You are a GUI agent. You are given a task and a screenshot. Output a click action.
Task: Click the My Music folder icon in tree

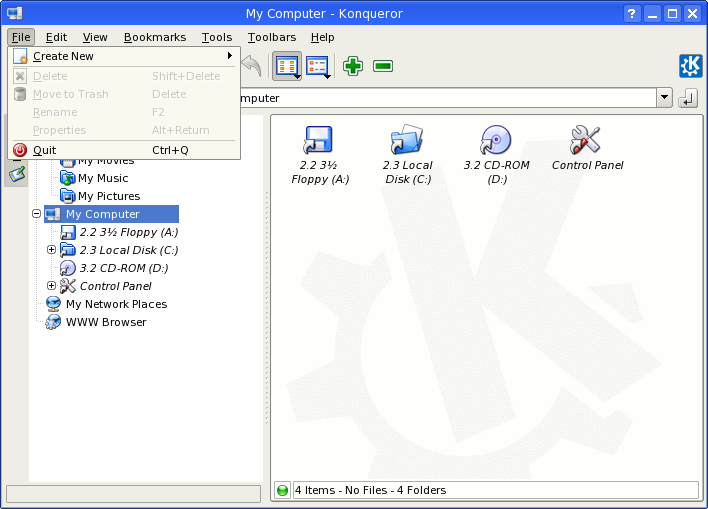[67, 178]
